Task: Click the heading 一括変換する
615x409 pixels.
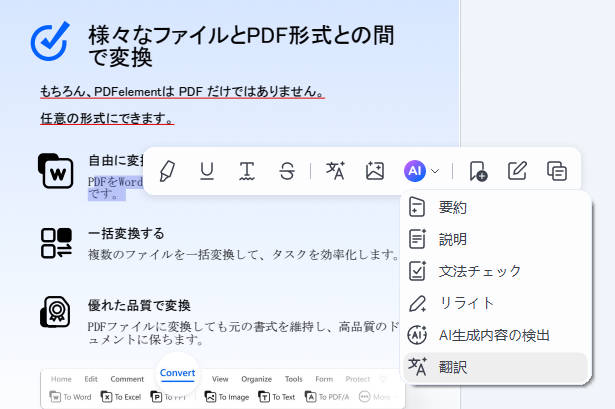Action: coord(126,234)
